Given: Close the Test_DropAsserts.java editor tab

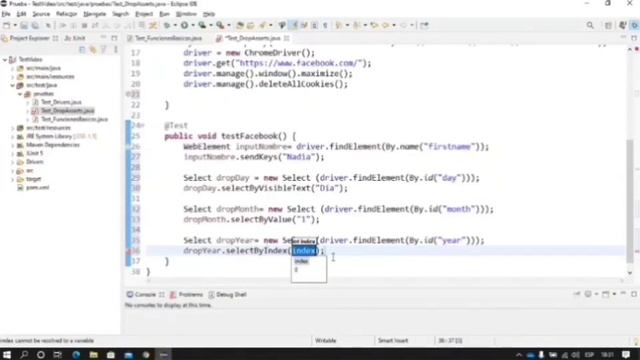Looking at the screenshot, I should (x=287, y=38).
